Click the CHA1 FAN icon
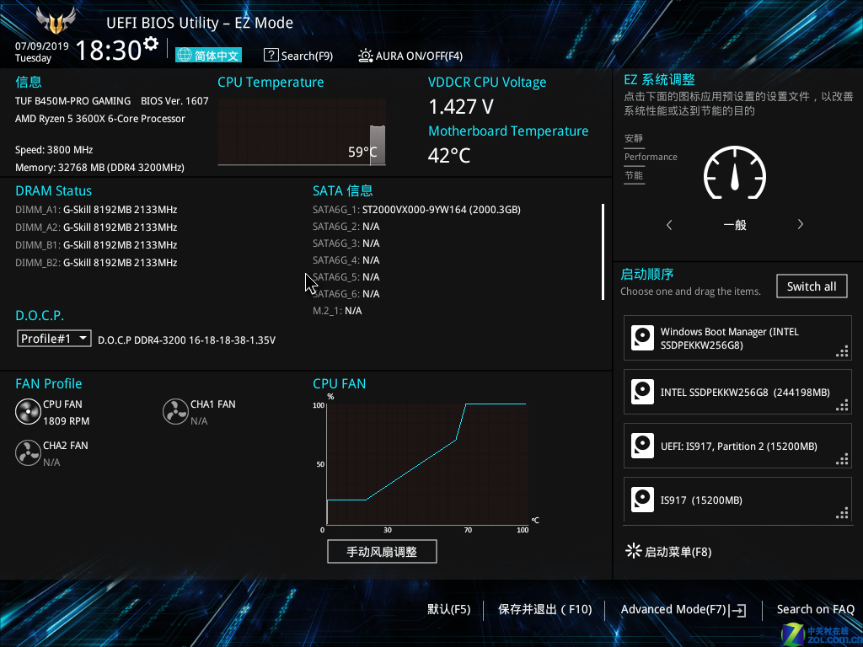863x647 pixels. (x=176, y=412)
